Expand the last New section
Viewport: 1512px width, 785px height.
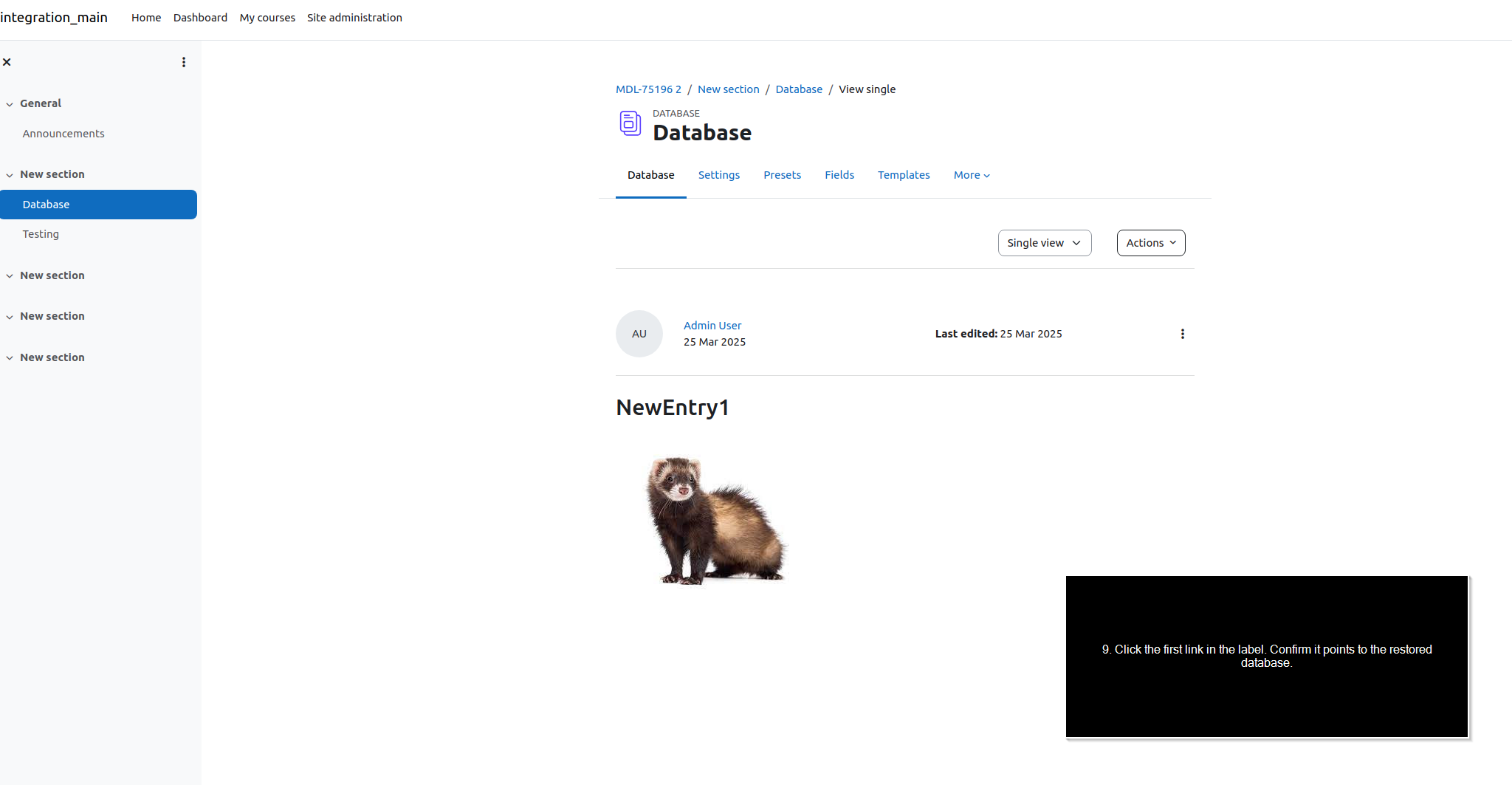click(x=10, y=358)
